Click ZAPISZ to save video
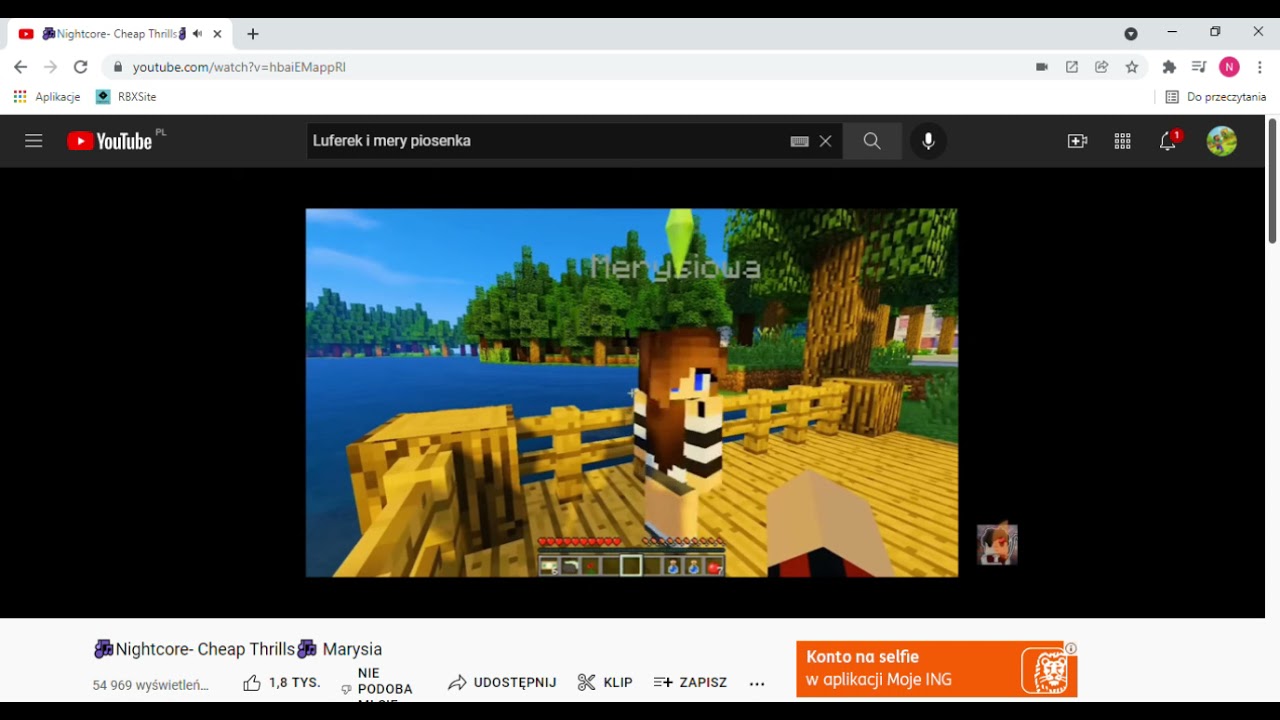 [690, 682]
